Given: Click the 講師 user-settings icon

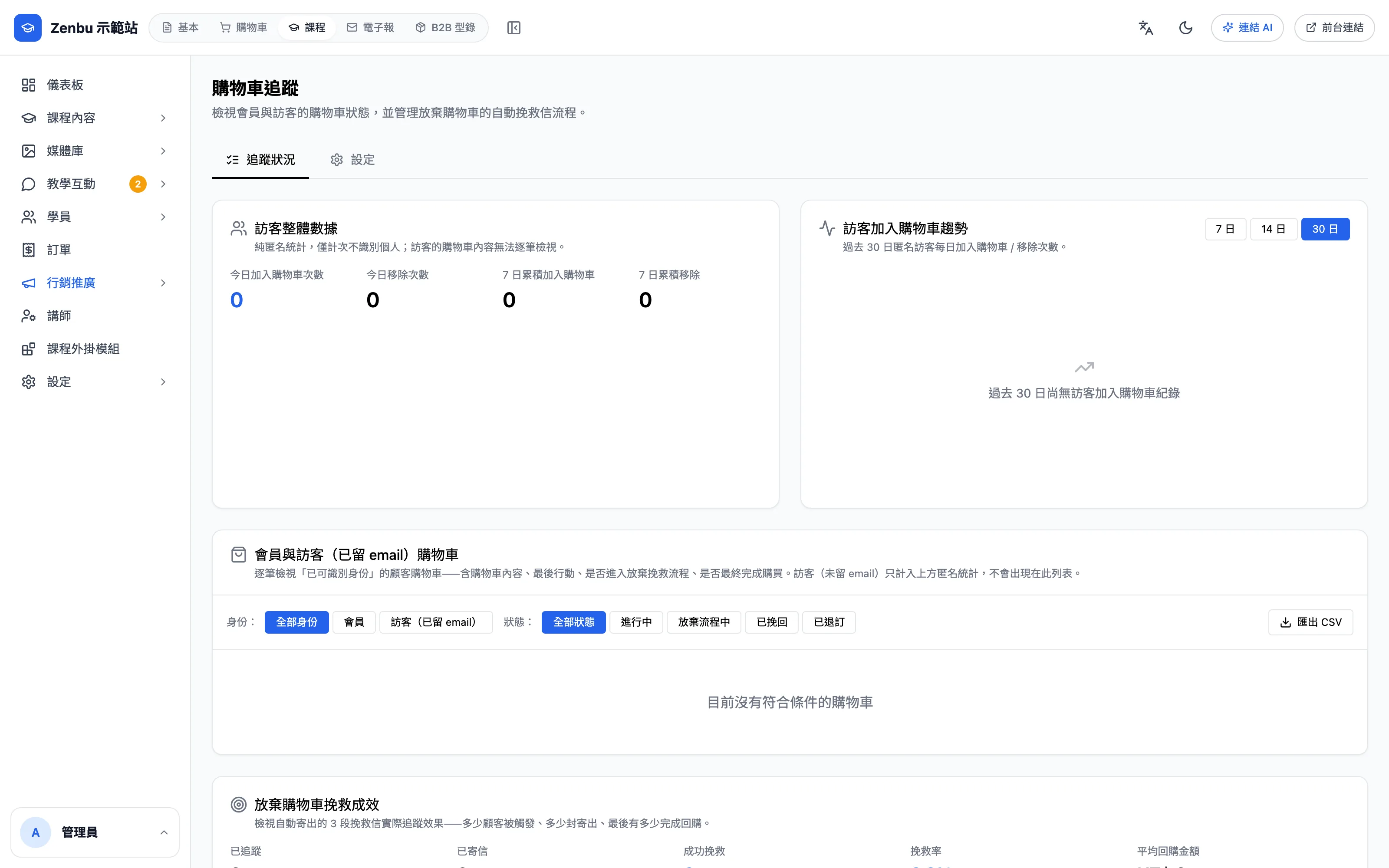Looking at the screenshot, I should click(x=29, y=316).
